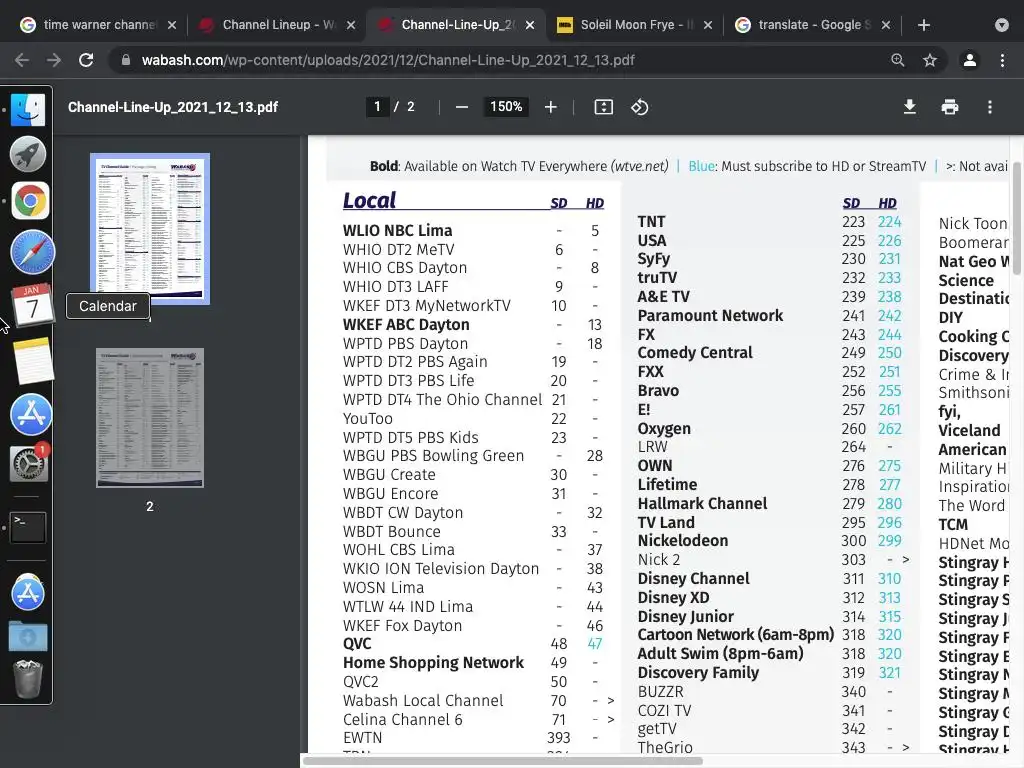
Task: Open the PDF viewer more actions menu
Action: point(990,107)
